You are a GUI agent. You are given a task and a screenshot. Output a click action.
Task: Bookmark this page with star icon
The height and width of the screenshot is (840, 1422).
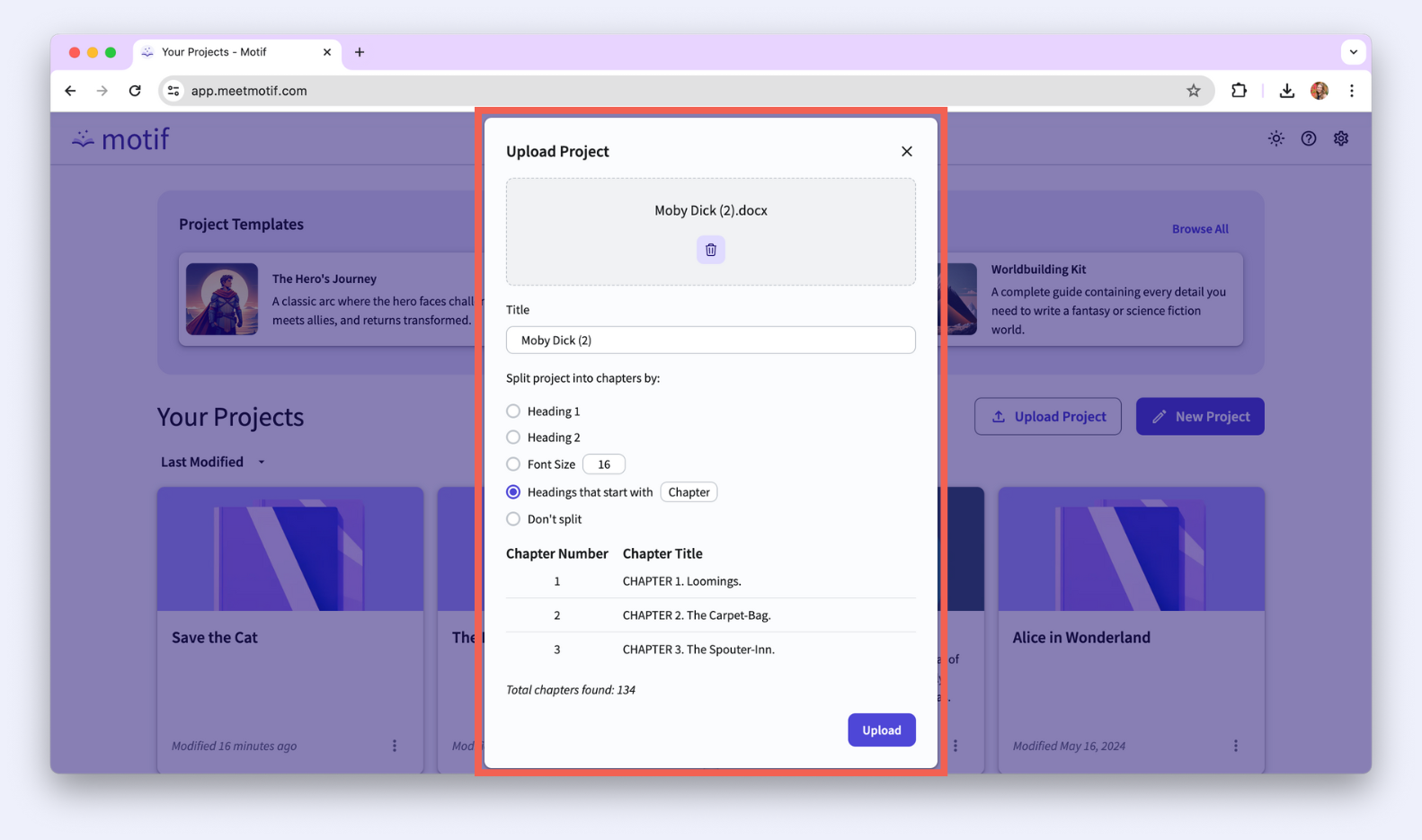click(x=1193, y=91)
